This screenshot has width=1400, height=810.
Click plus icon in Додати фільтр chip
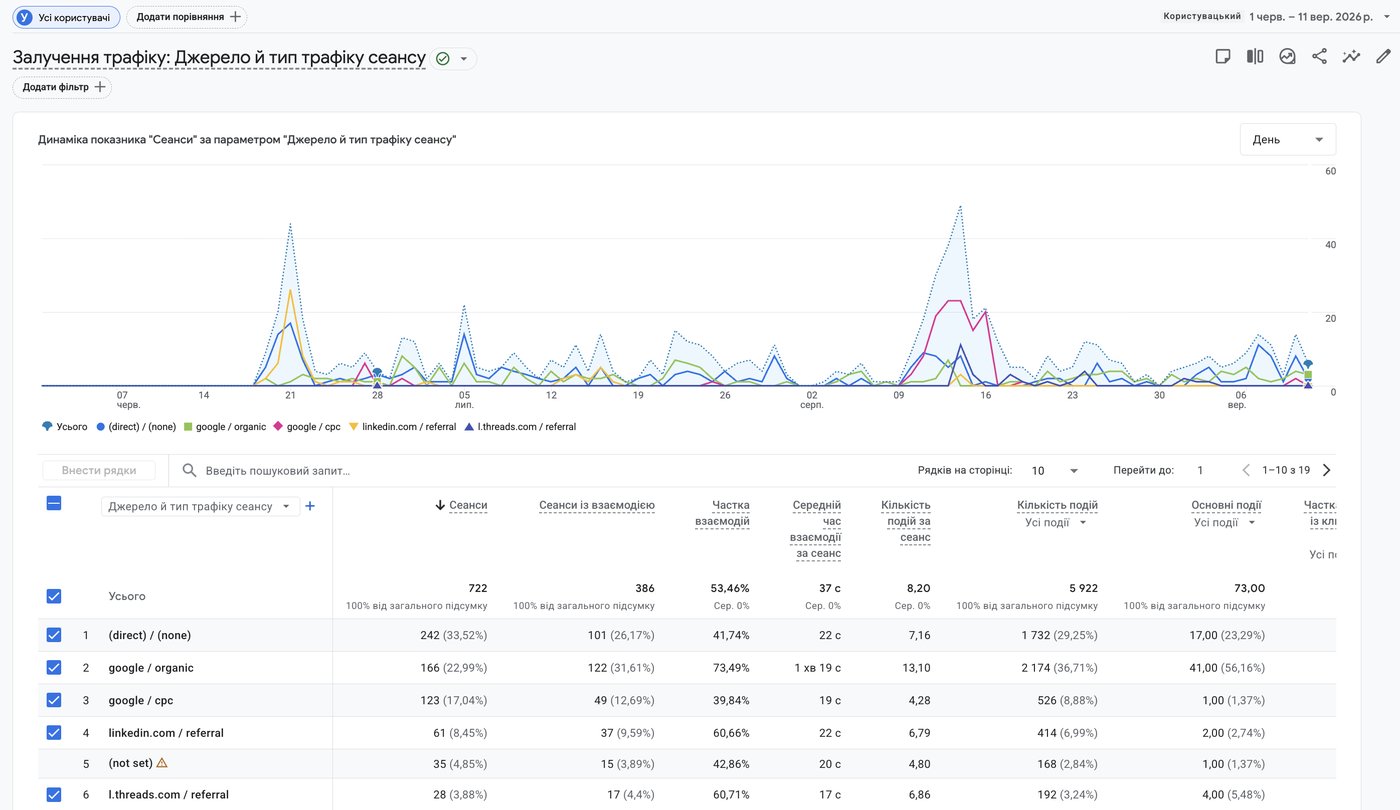[x=99, y=87]
